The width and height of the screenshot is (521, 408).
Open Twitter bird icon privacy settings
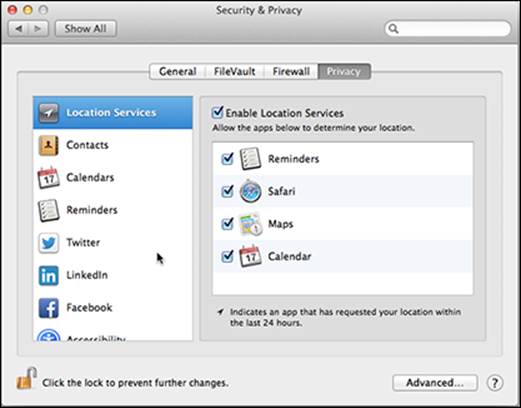coord(49,243)
